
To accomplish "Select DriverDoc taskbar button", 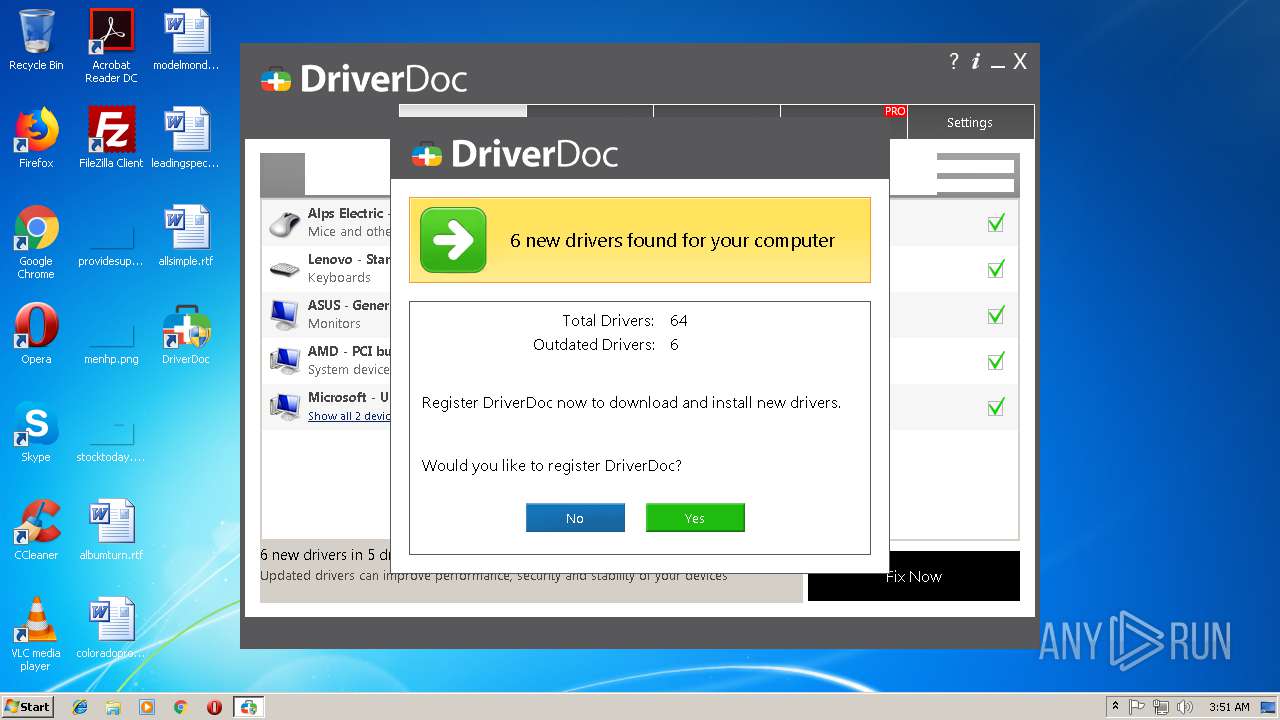I will click(248, 707).
